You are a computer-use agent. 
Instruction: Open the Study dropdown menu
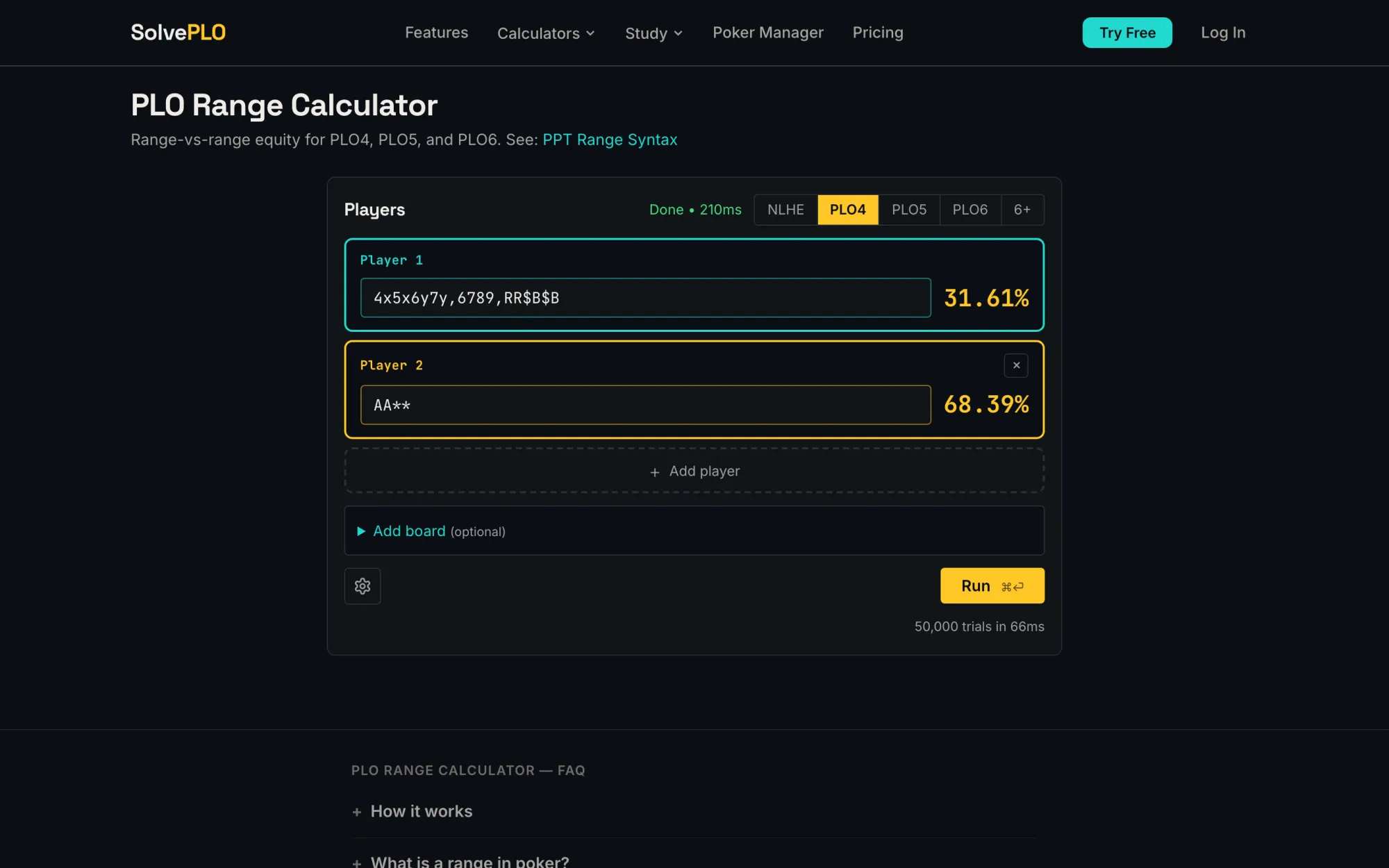pyautogui.click(x=654, y=33)
